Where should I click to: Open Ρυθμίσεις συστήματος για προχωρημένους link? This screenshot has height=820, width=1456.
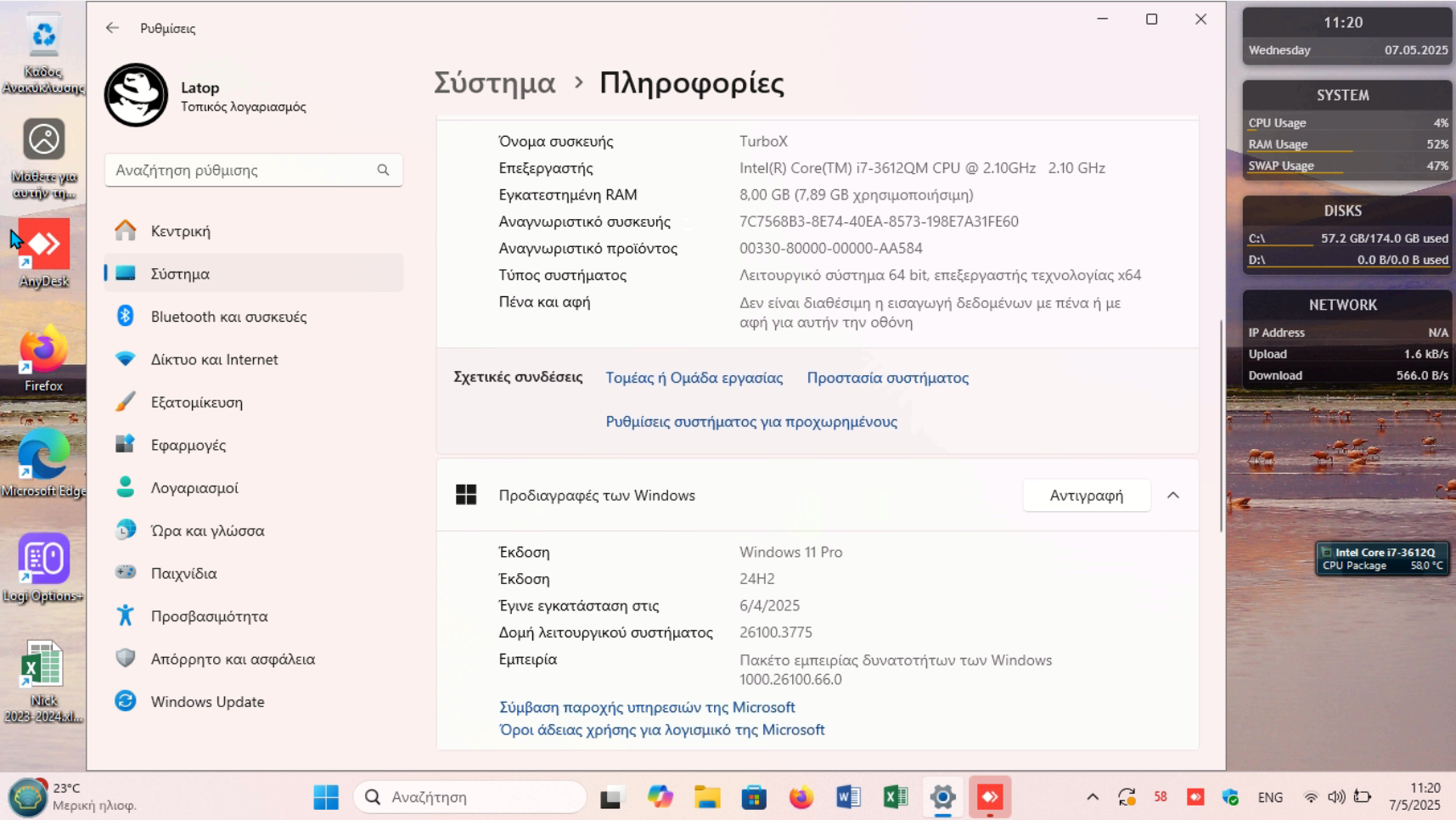(750, 422)
